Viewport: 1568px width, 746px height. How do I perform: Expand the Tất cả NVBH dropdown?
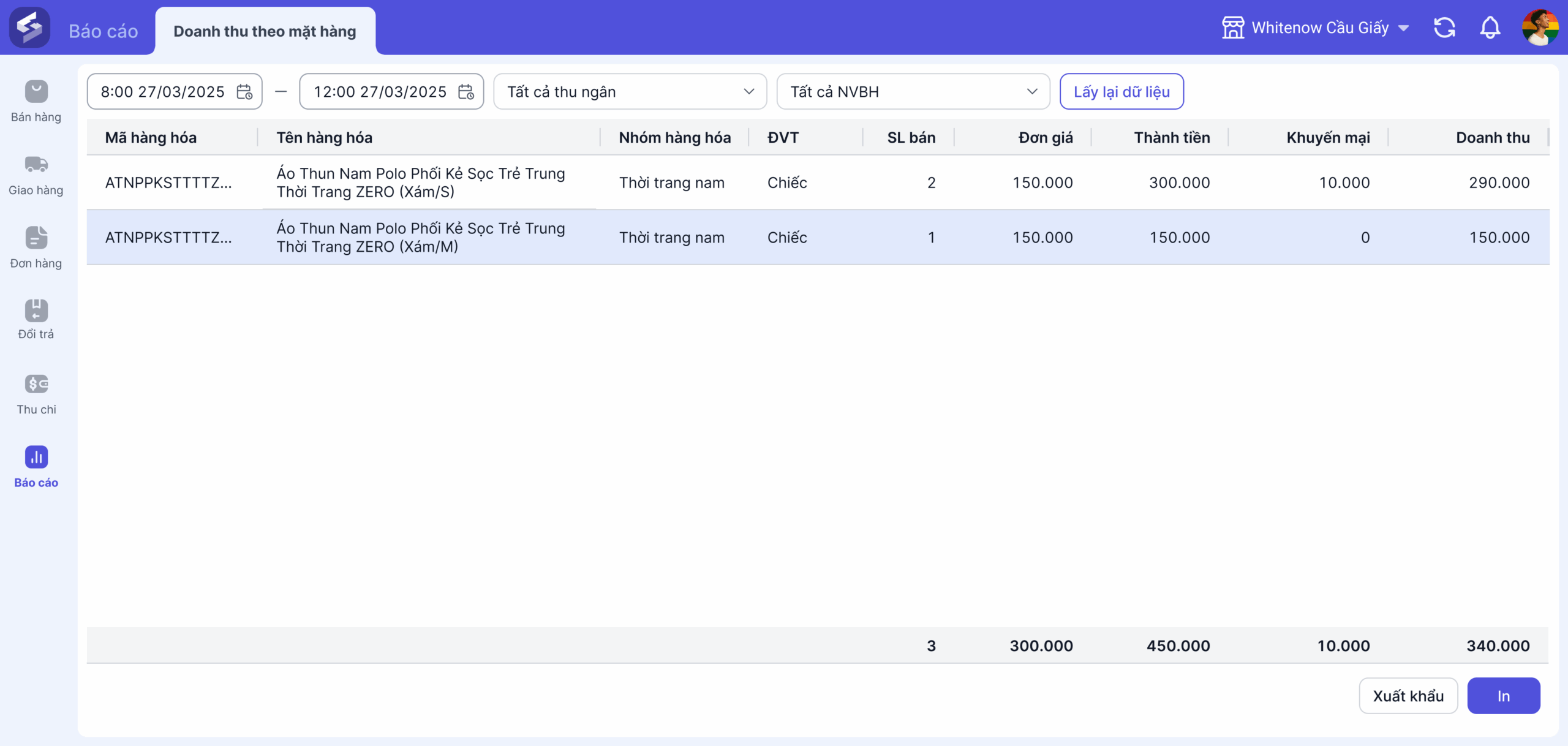point(913,92)
